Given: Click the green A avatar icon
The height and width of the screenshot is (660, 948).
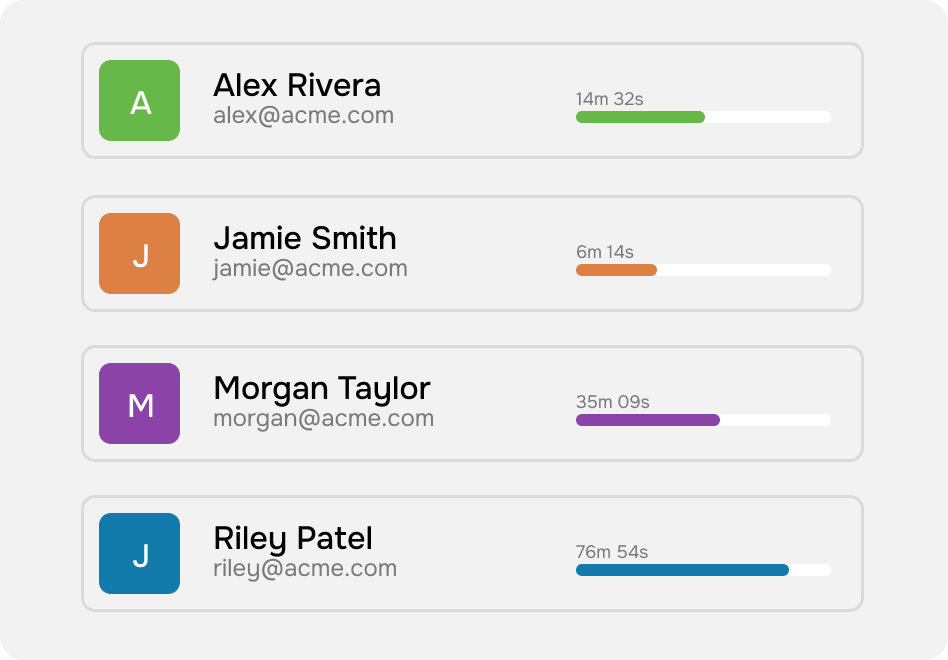Looking at the screenshot, I should [140, 100].
